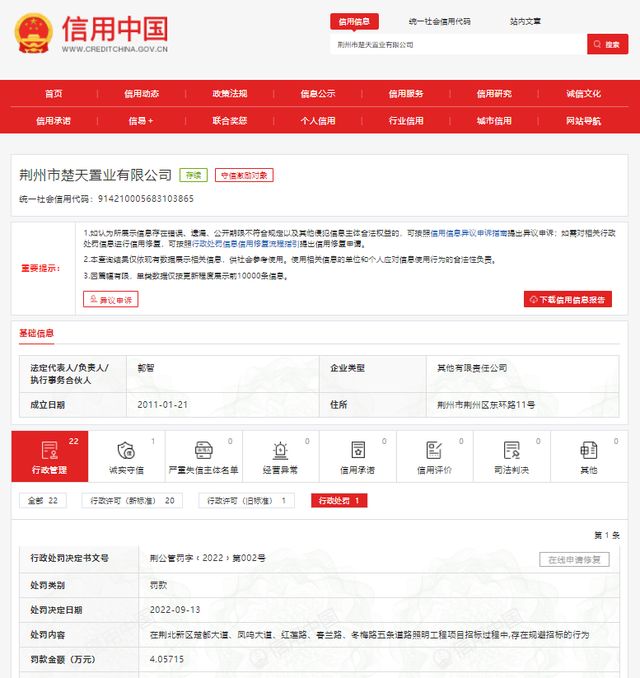Select the 信用信息 search tab

(x=354, y=21)
